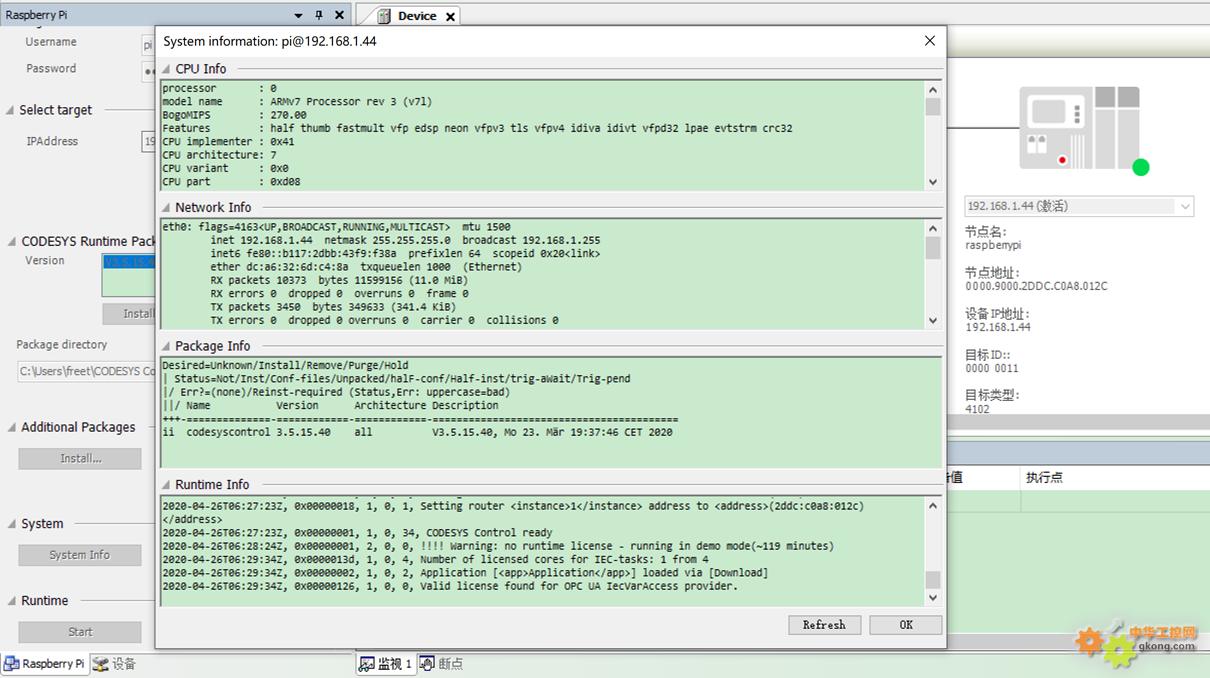Open the 192.168.1.44 (激活) device dropdown

coord(1079,206)
